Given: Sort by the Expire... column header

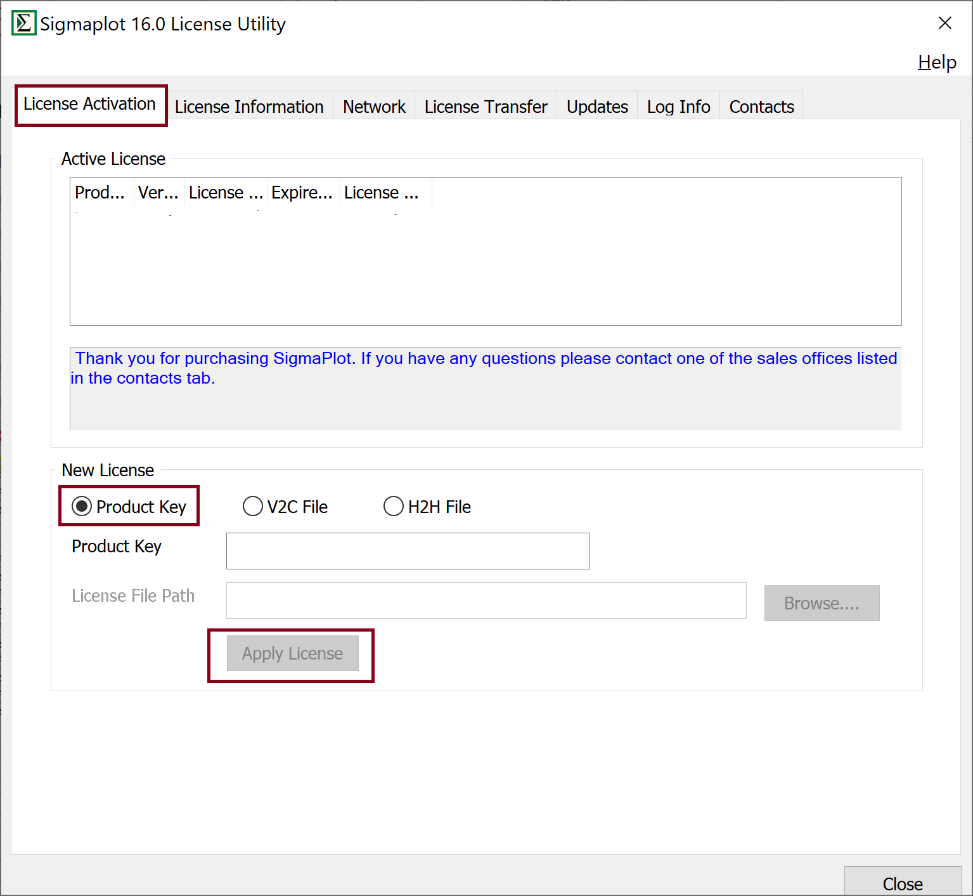Looking at the screenshot, I should coord(303,192).
